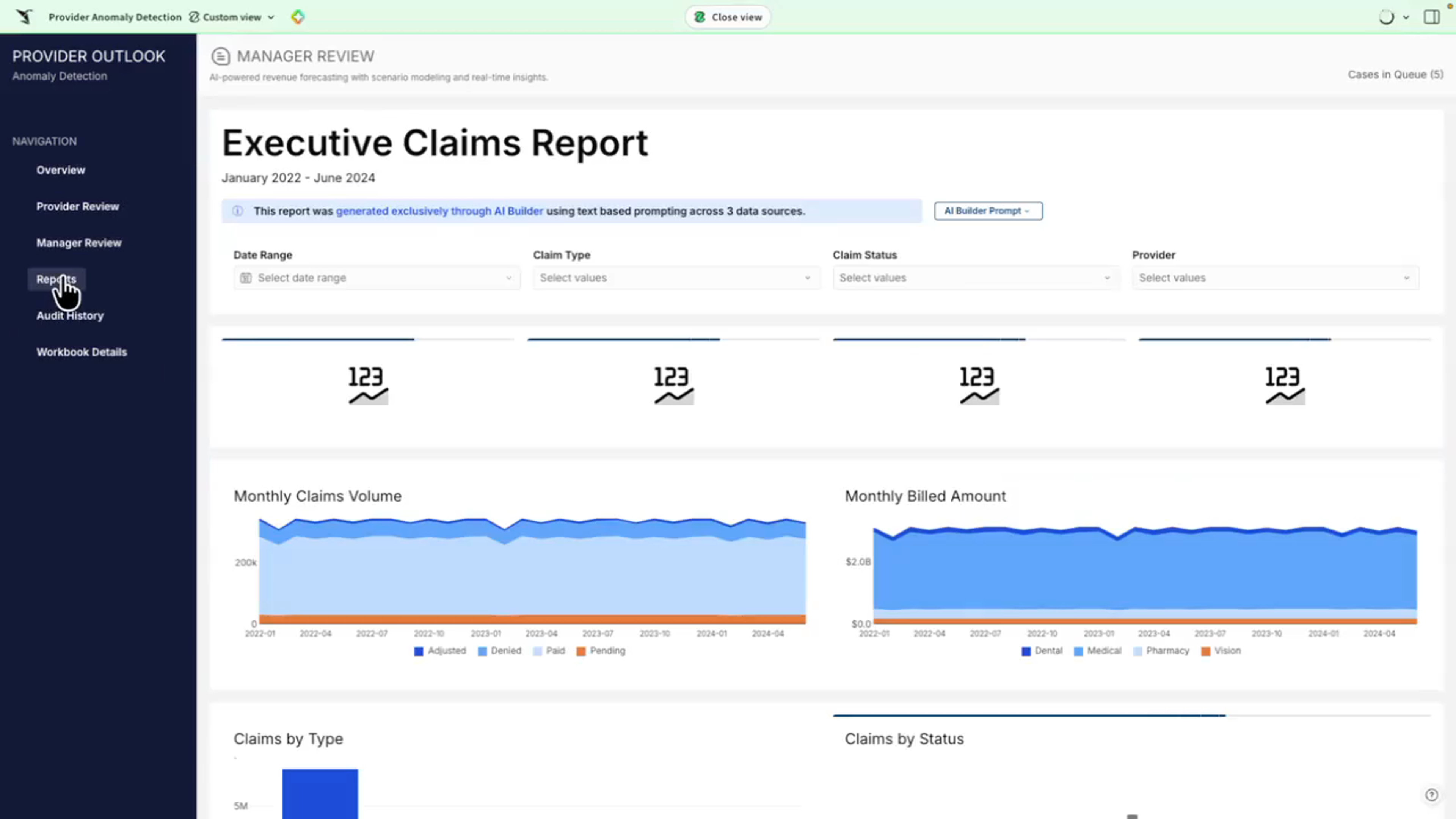The width and height of the screenshot is (1456, 819).
Task: Open Provider Review navigation item
Action: point(77,206)
